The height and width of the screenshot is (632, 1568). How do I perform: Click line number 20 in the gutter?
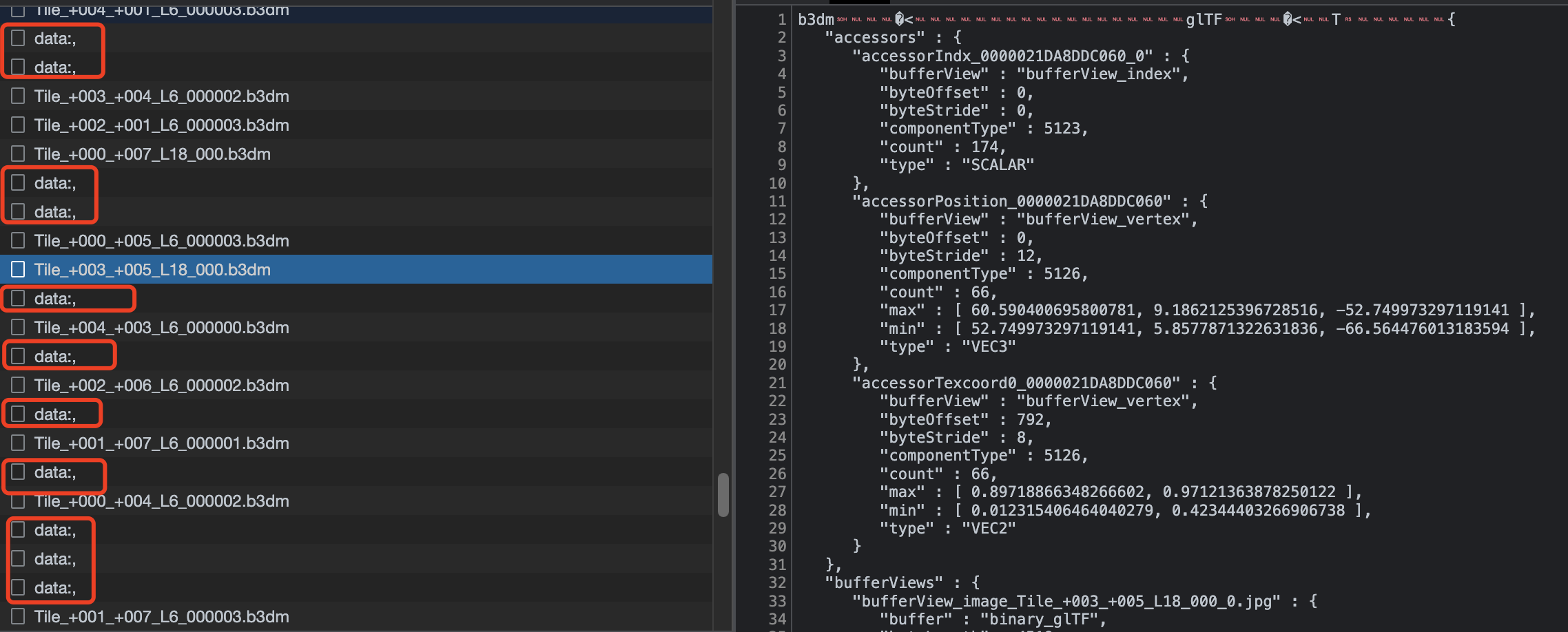777,364
